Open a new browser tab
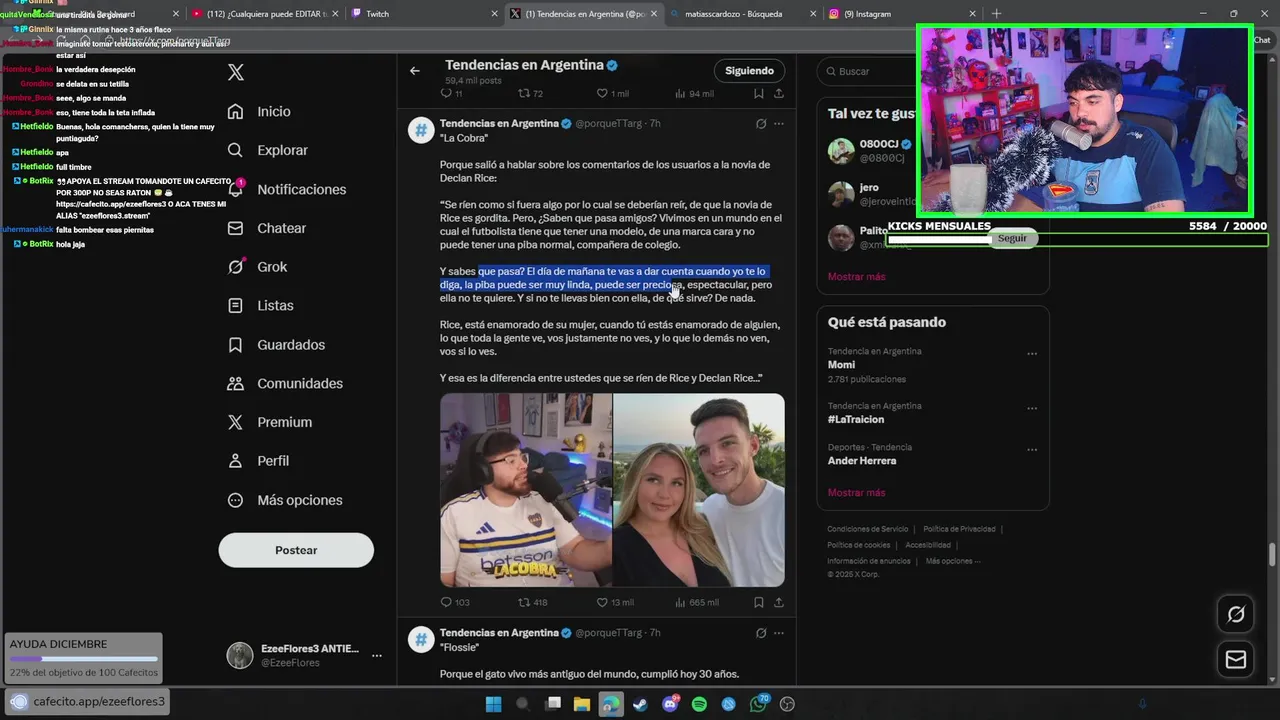Screen dimensions: 1280x720 tap(996, 14)
